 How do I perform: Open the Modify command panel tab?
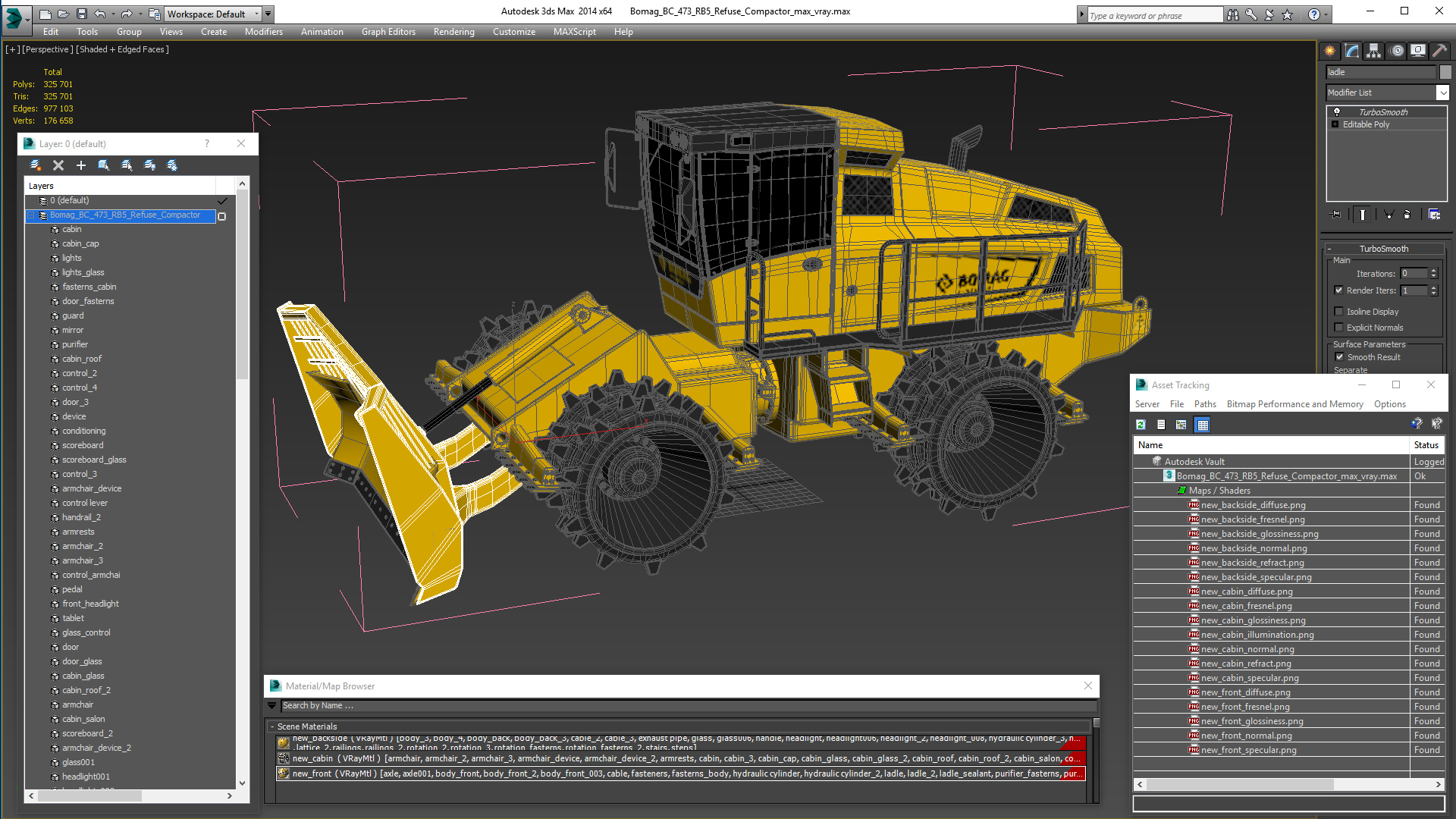(1352, 51)
